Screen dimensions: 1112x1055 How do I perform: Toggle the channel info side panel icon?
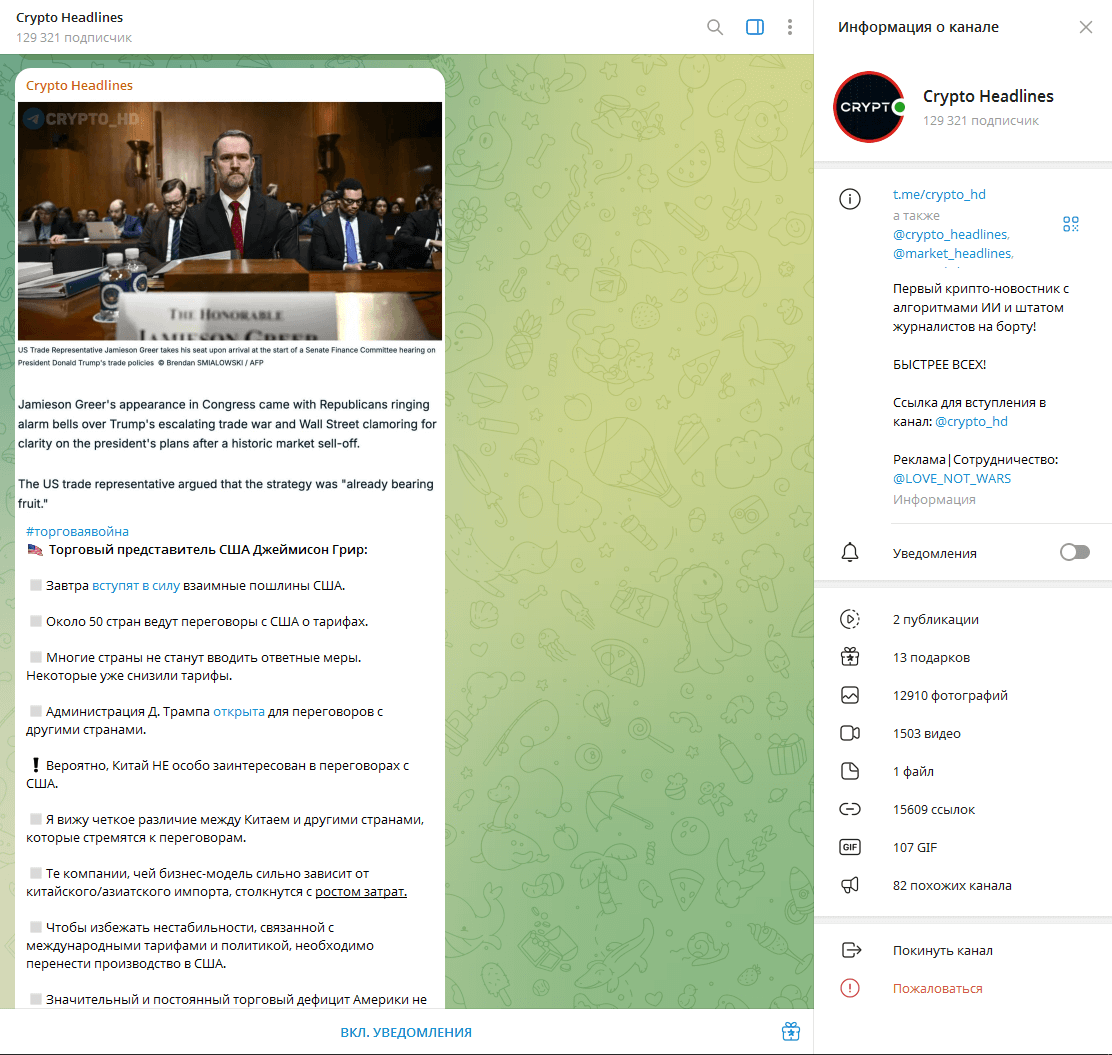[755, 27]
